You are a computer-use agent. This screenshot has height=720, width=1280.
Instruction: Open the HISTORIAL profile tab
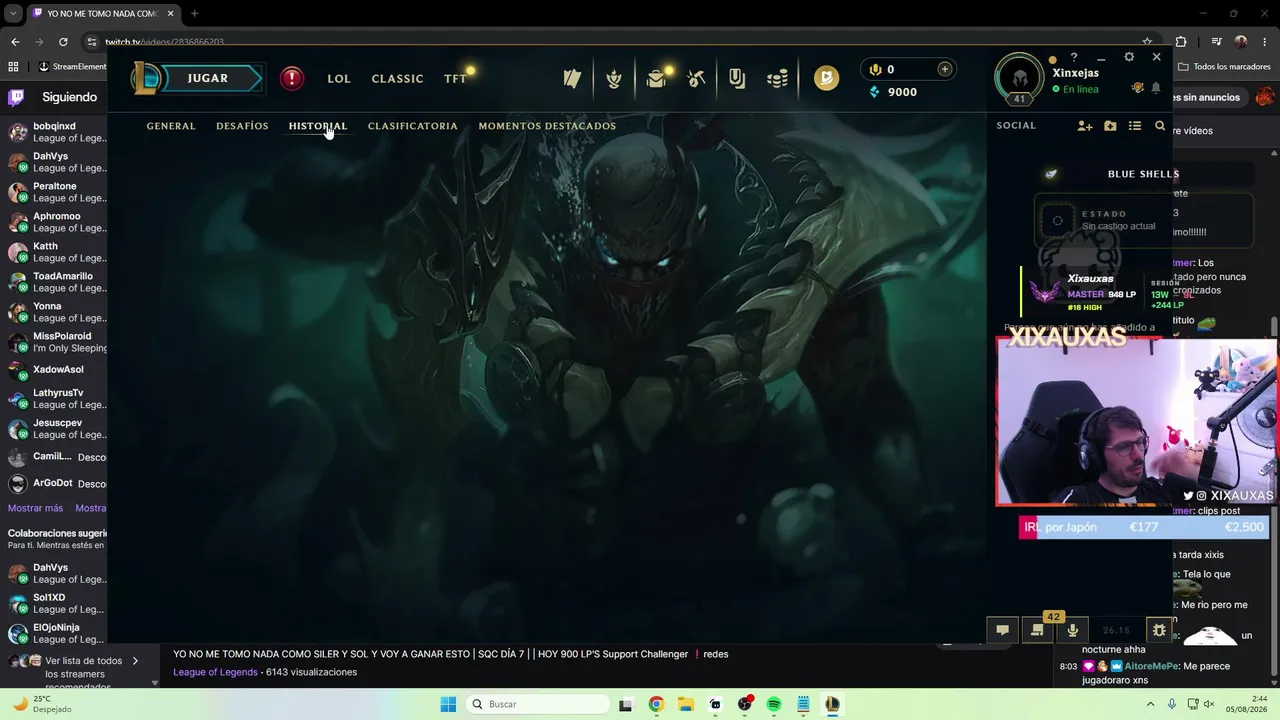[318, 126]
